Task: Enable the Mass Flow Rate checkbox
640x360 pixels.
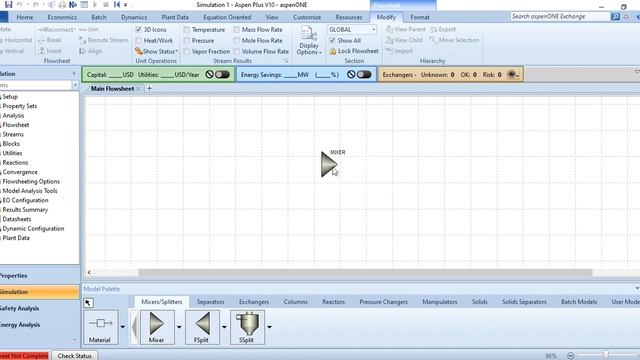Action: tap(237, 29)
